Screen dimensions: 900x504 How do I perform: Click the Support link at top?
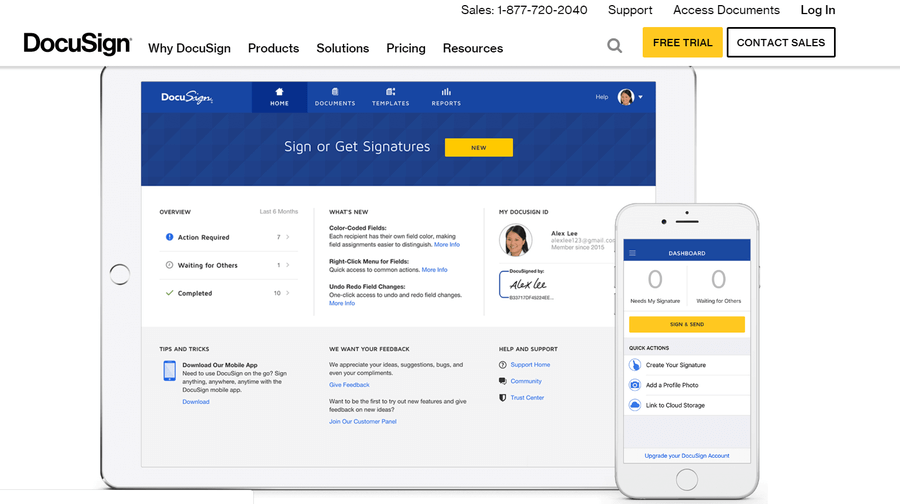(x=630, y=10)
